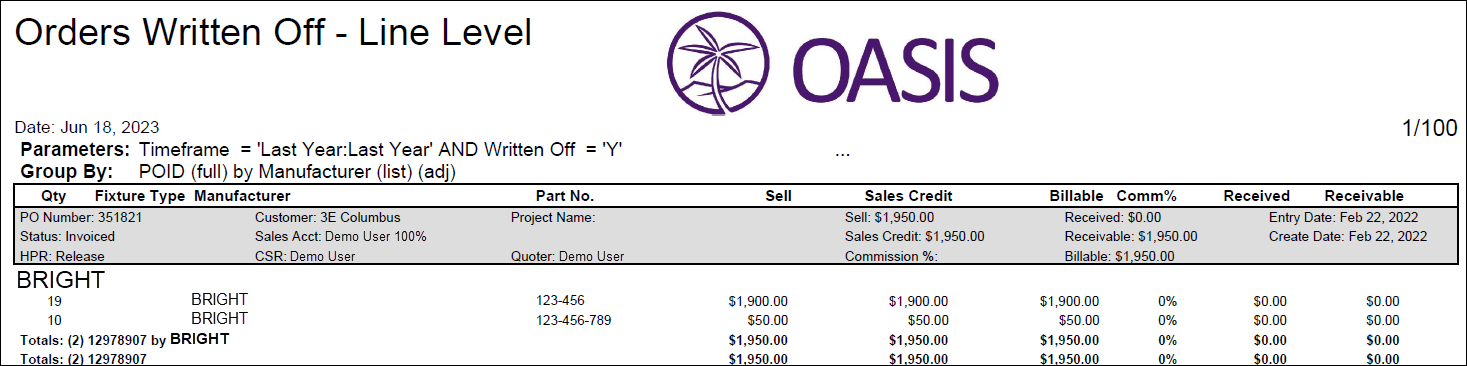Viewport: 1467px width, 366px height.
Task: Select the Status: Invoiced field
Action: click(67, 237)
